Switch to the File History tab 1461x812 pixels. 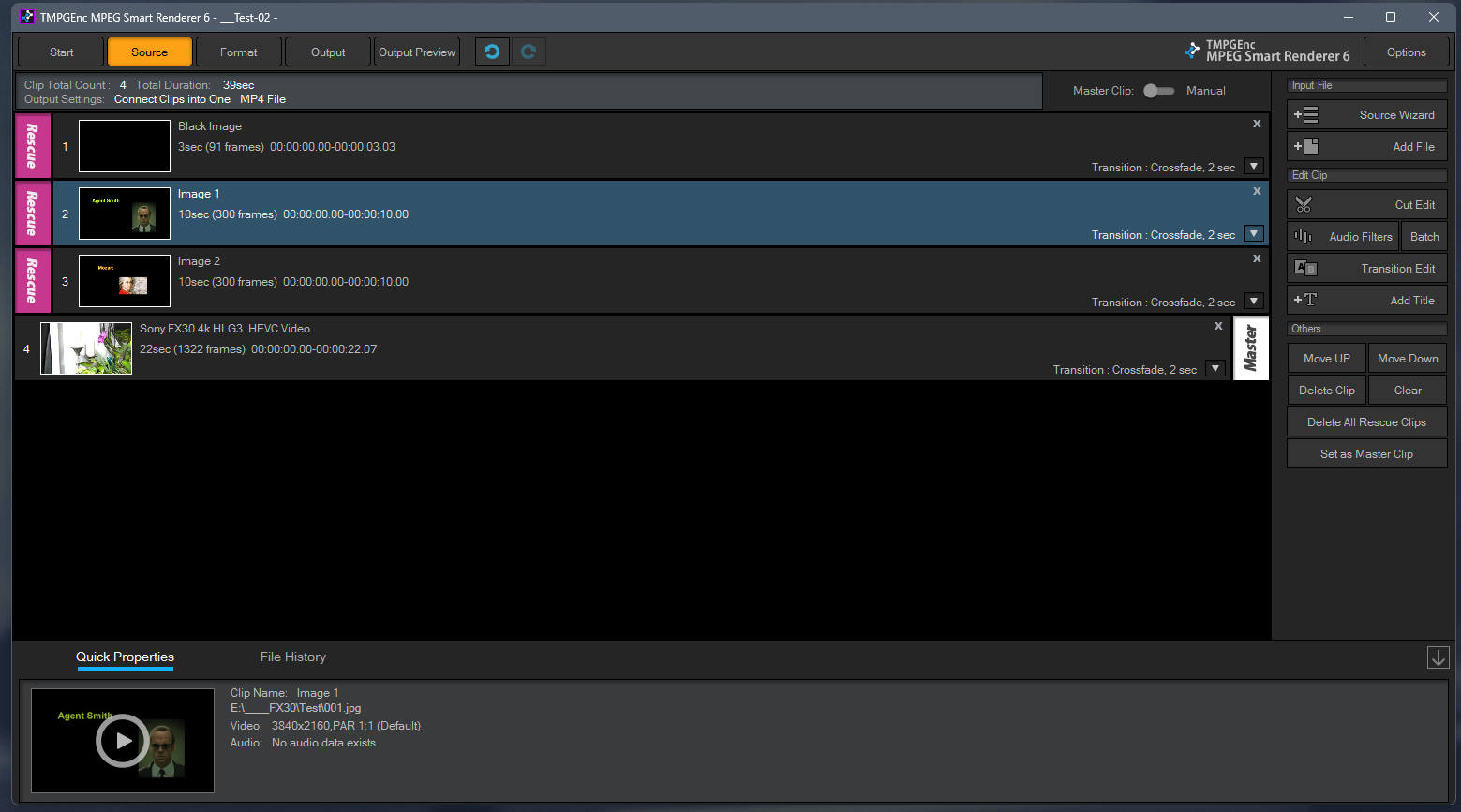pos(293,657)
